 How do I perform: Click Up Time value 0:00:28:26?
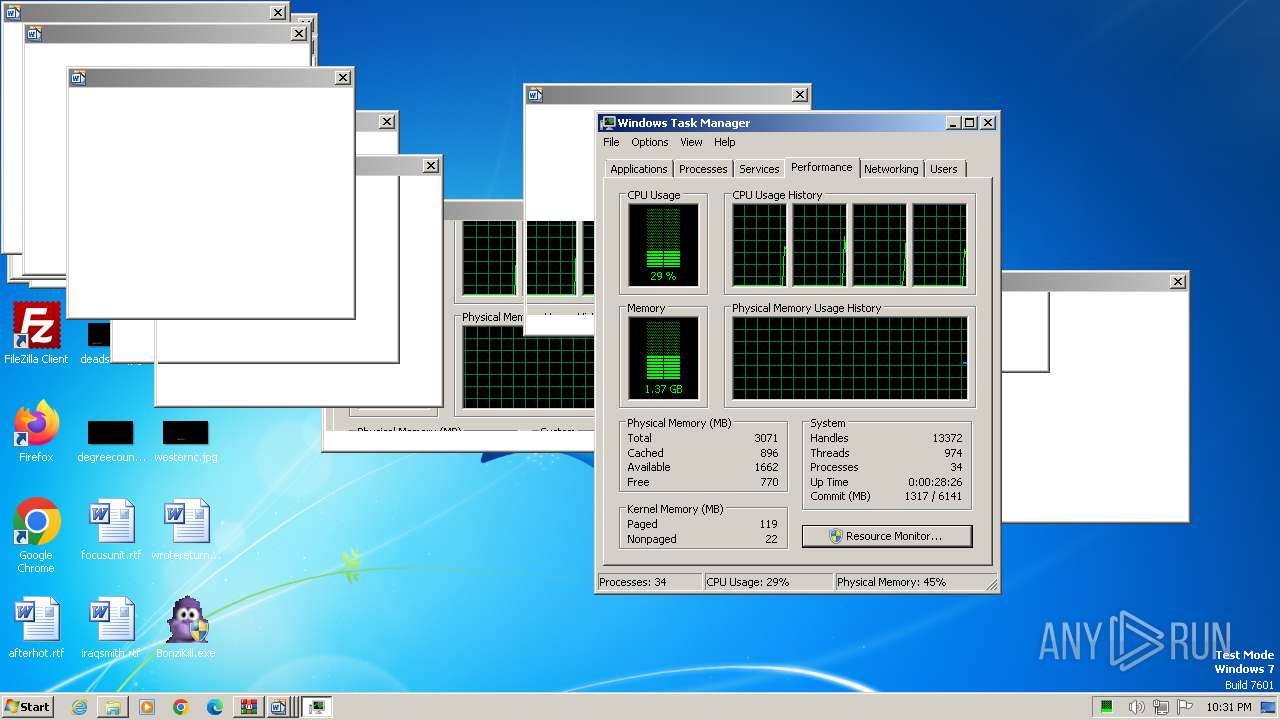pos(935,482)
